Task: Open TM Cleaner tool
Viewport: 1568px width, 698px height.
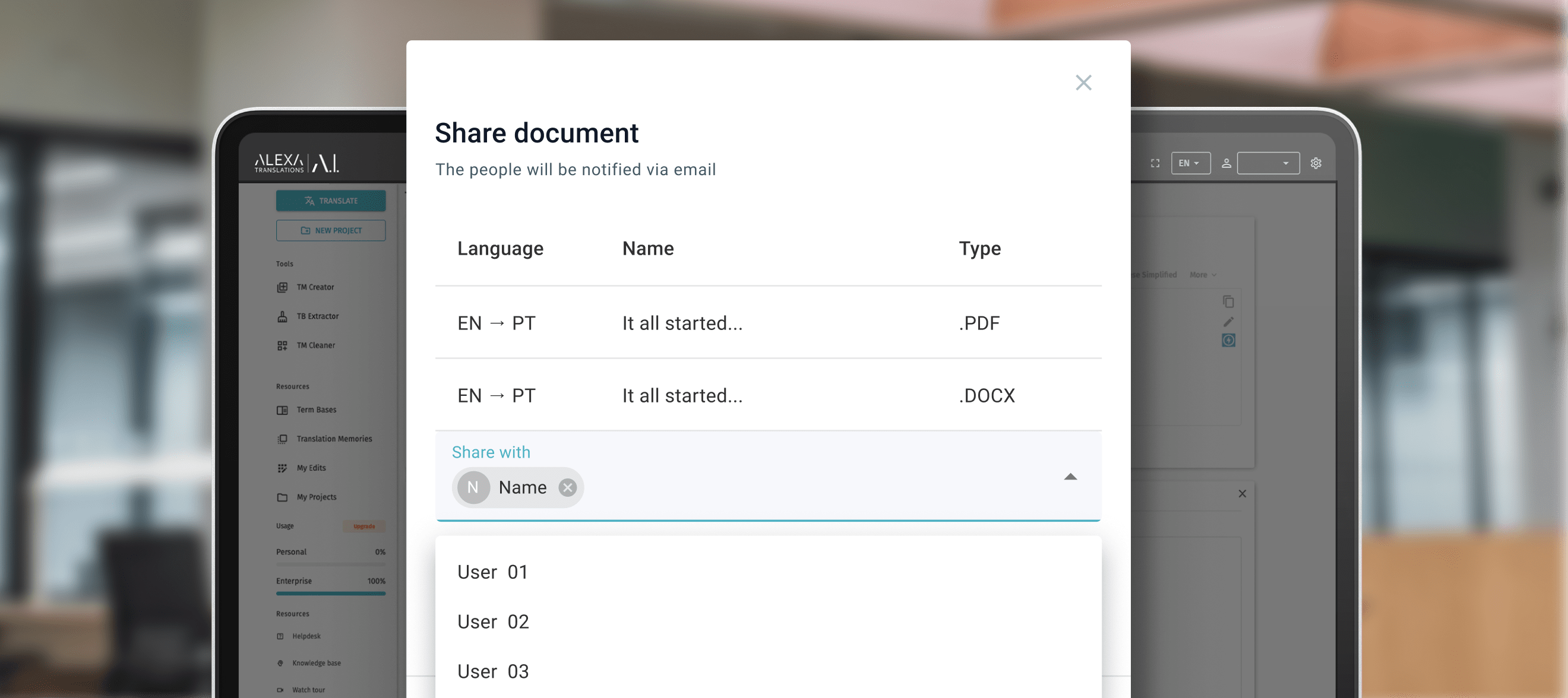Action: click(x=306, y=345)
